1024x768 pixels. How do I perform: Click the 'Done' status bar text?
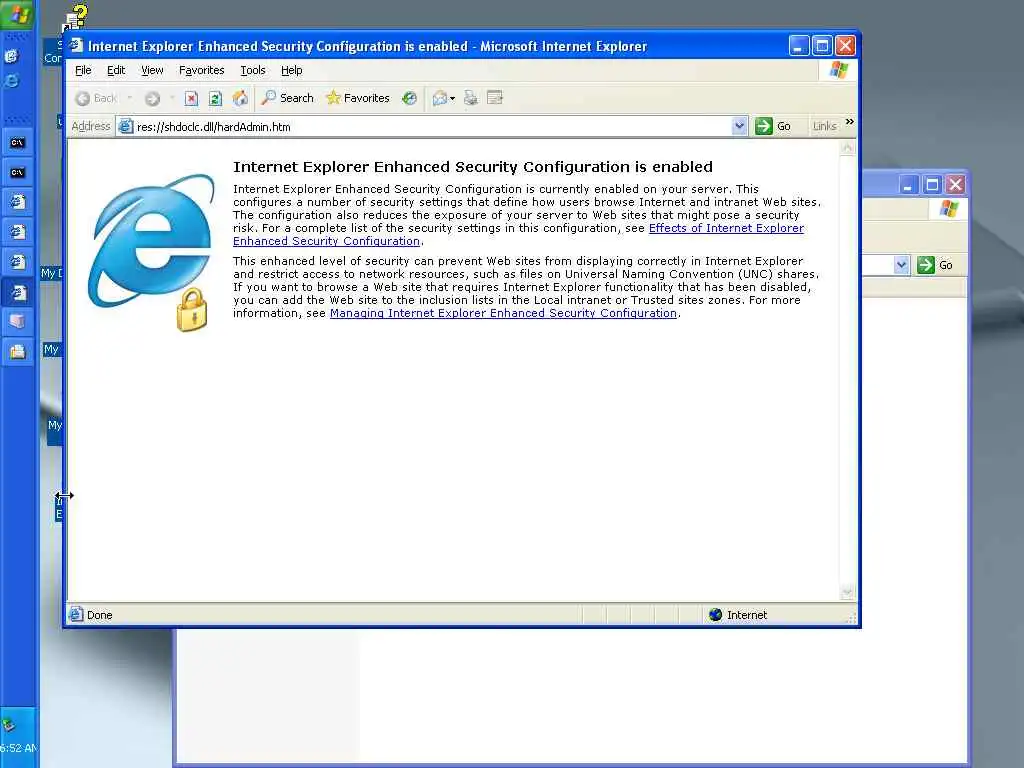100,615
